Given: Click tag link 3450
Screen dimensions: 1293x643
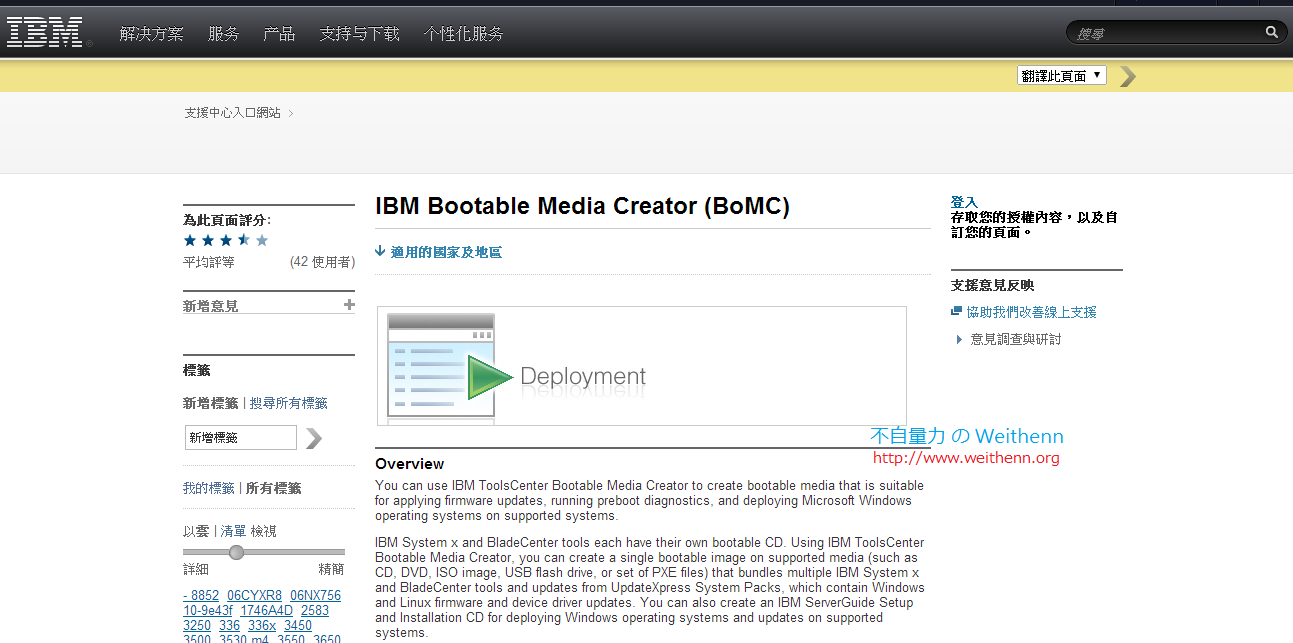Looking at the screenshot, I should click(298, 625).
